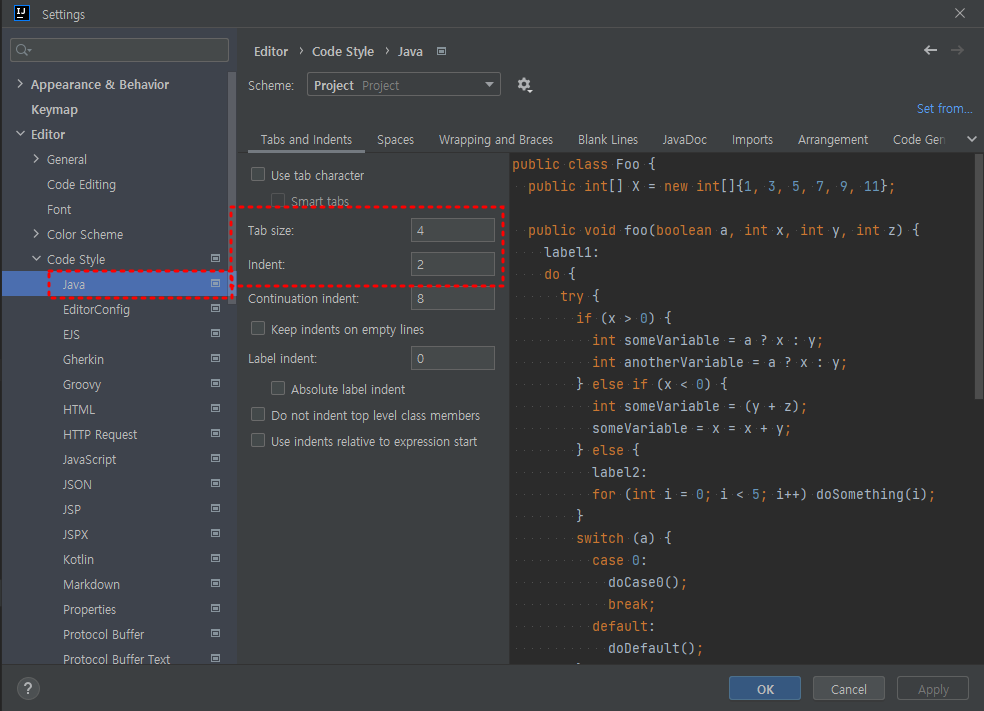The width and height of the screenshot is (984, 711).
Task: Expand the General node
Action: [36, 159]
